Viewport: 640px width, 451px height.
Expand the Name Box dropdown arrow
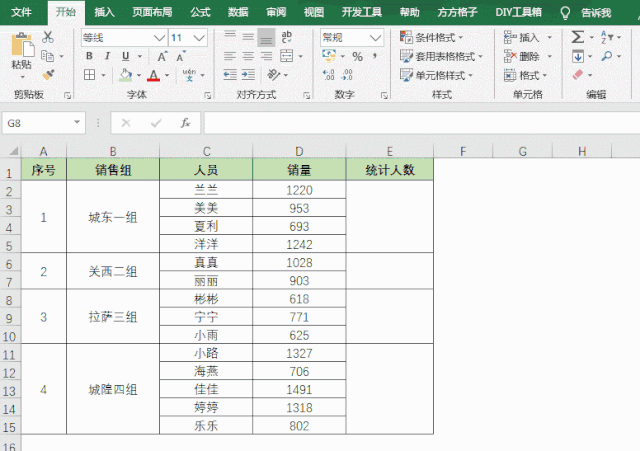coord(77,122)
